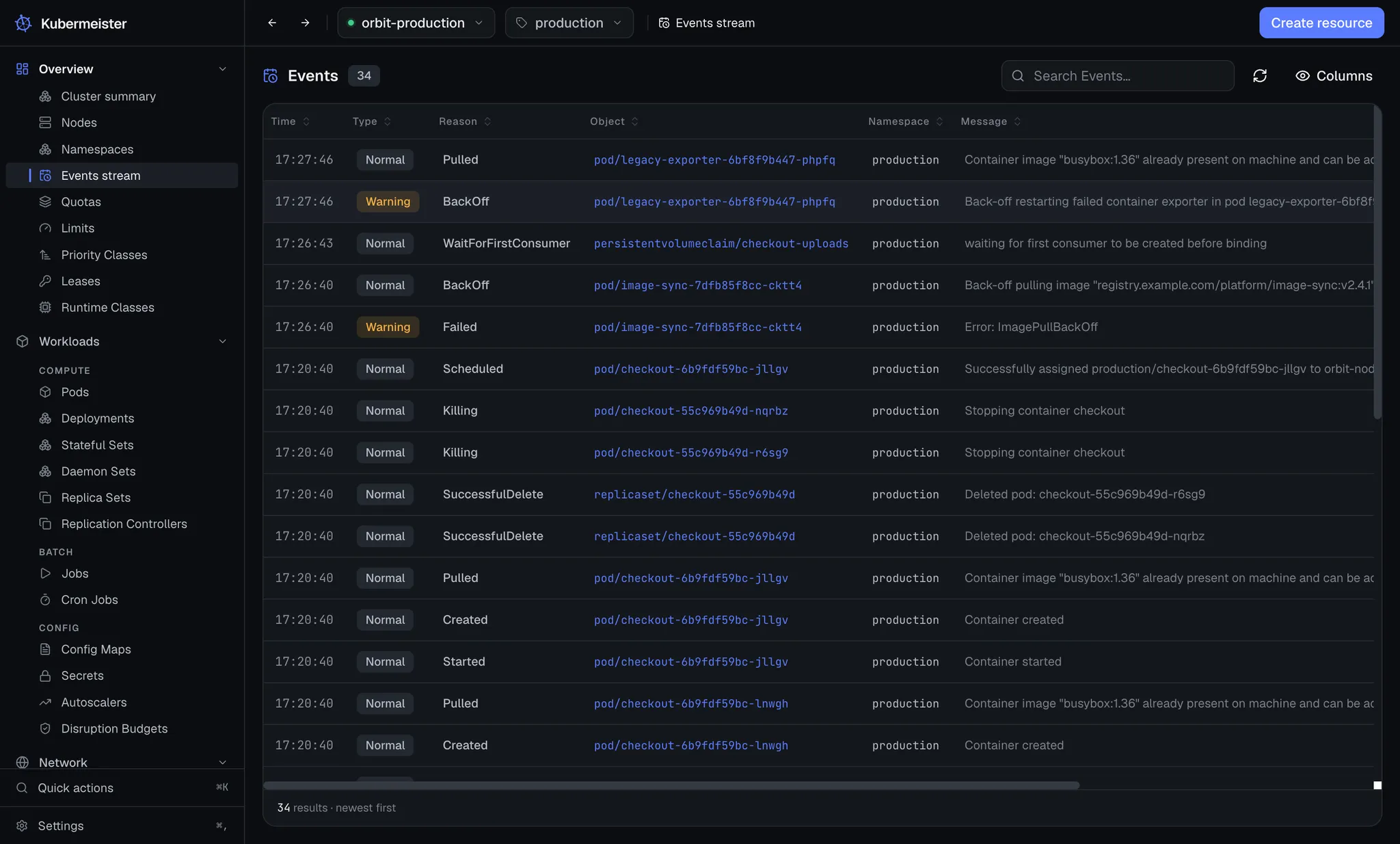This screenshot has height=844, width=1400.
Task: Sort by the Time column
Action: click(291, 122)
